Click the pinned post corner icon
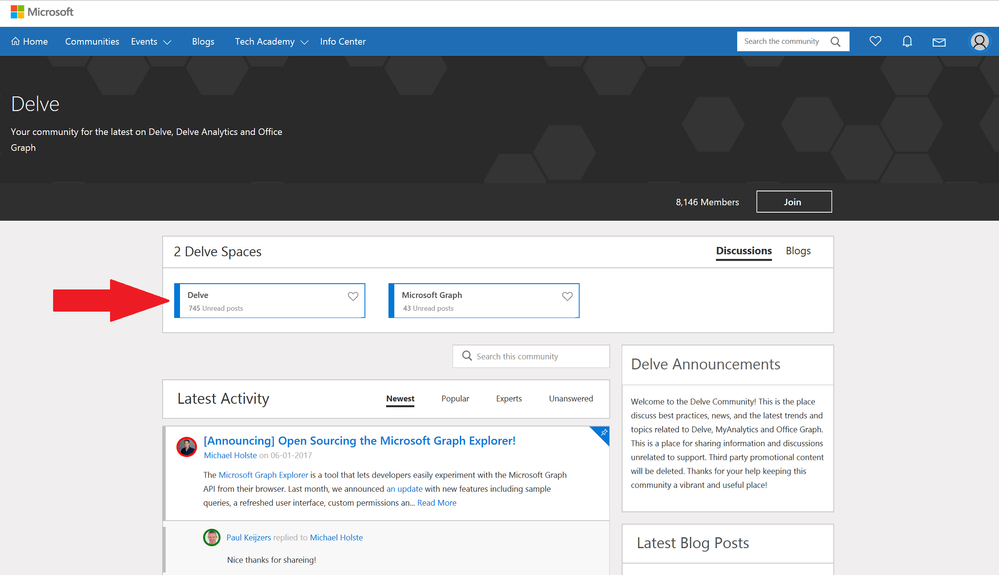 601,434
